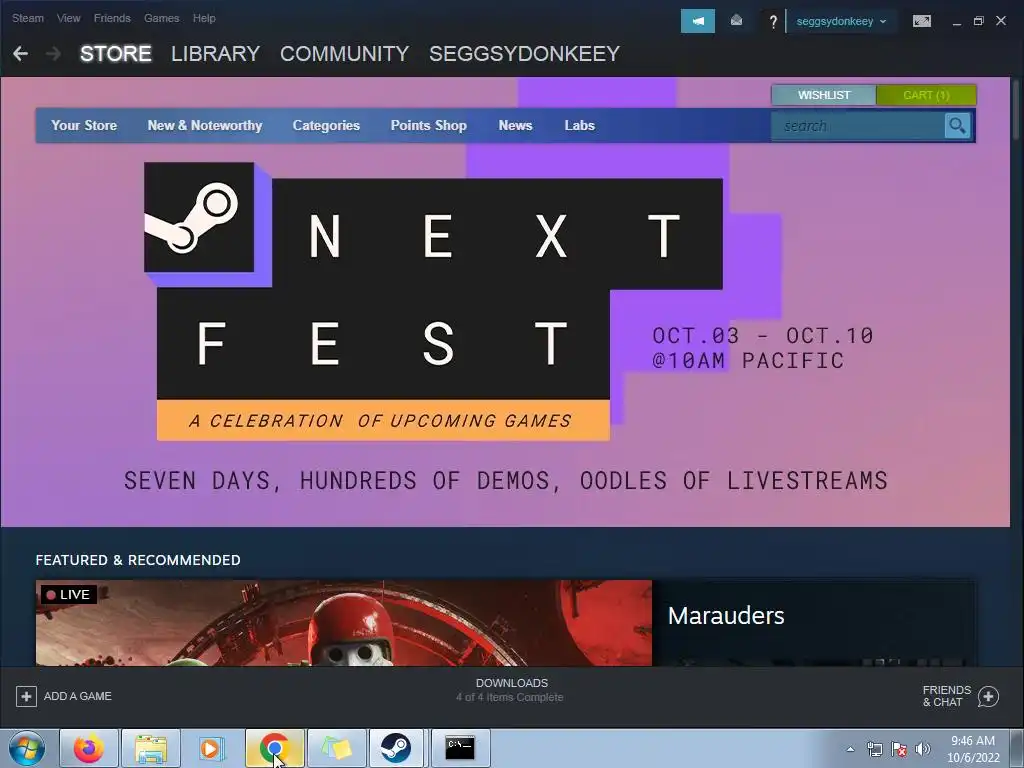Open the View menu
Image resolution: width=1024 pixels, height=768 pixels.
click(69, 18)
